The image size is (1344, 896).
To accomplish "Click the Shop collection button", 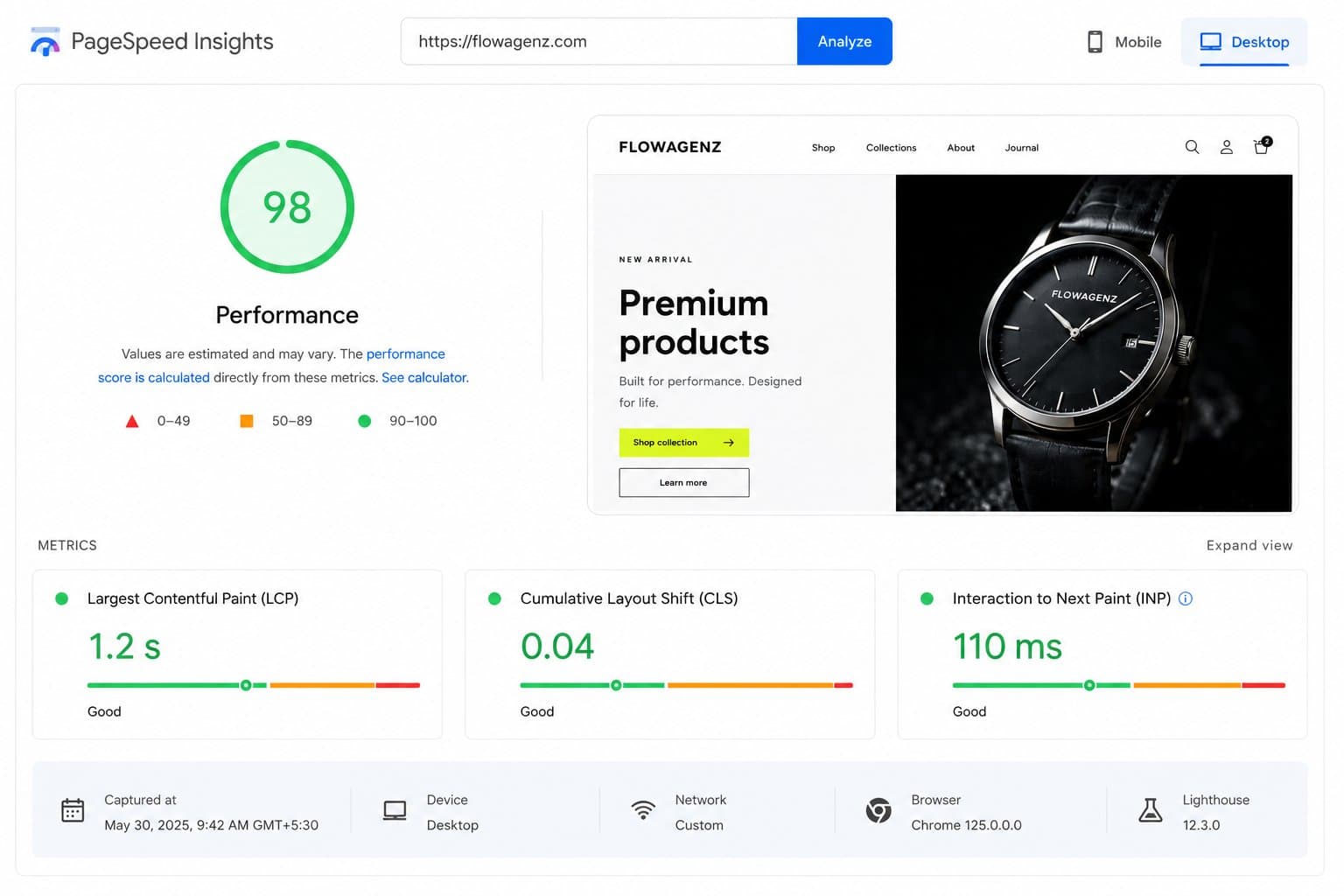I will tap(684, 443).
